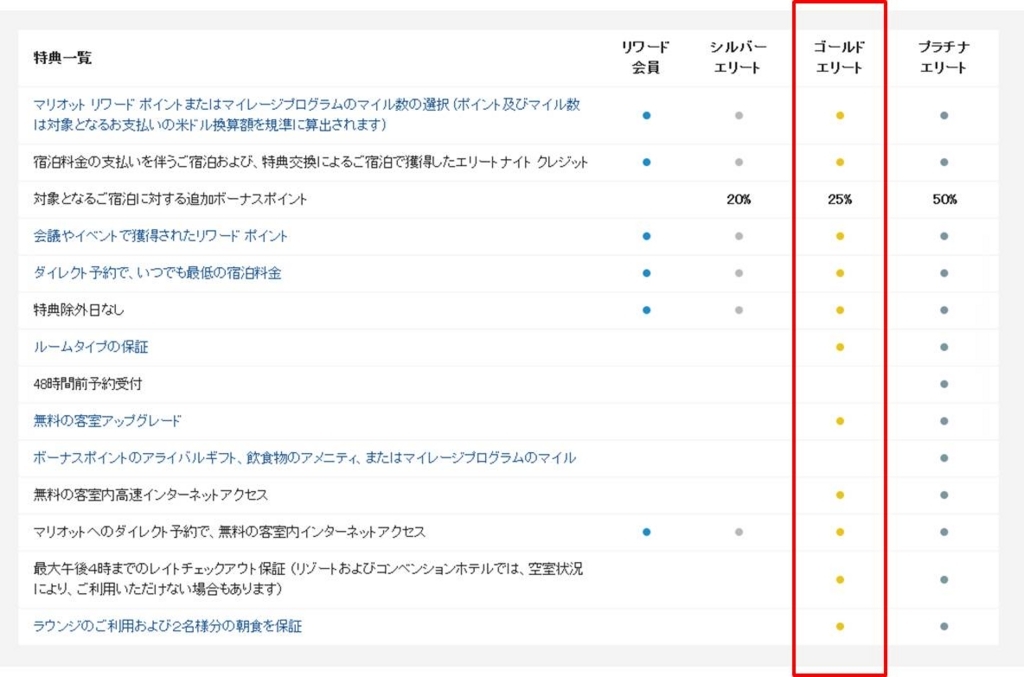Screen dimensions: 1024x677
Task: Click the ルームタイプの保証 link
Action: (91, 347)
